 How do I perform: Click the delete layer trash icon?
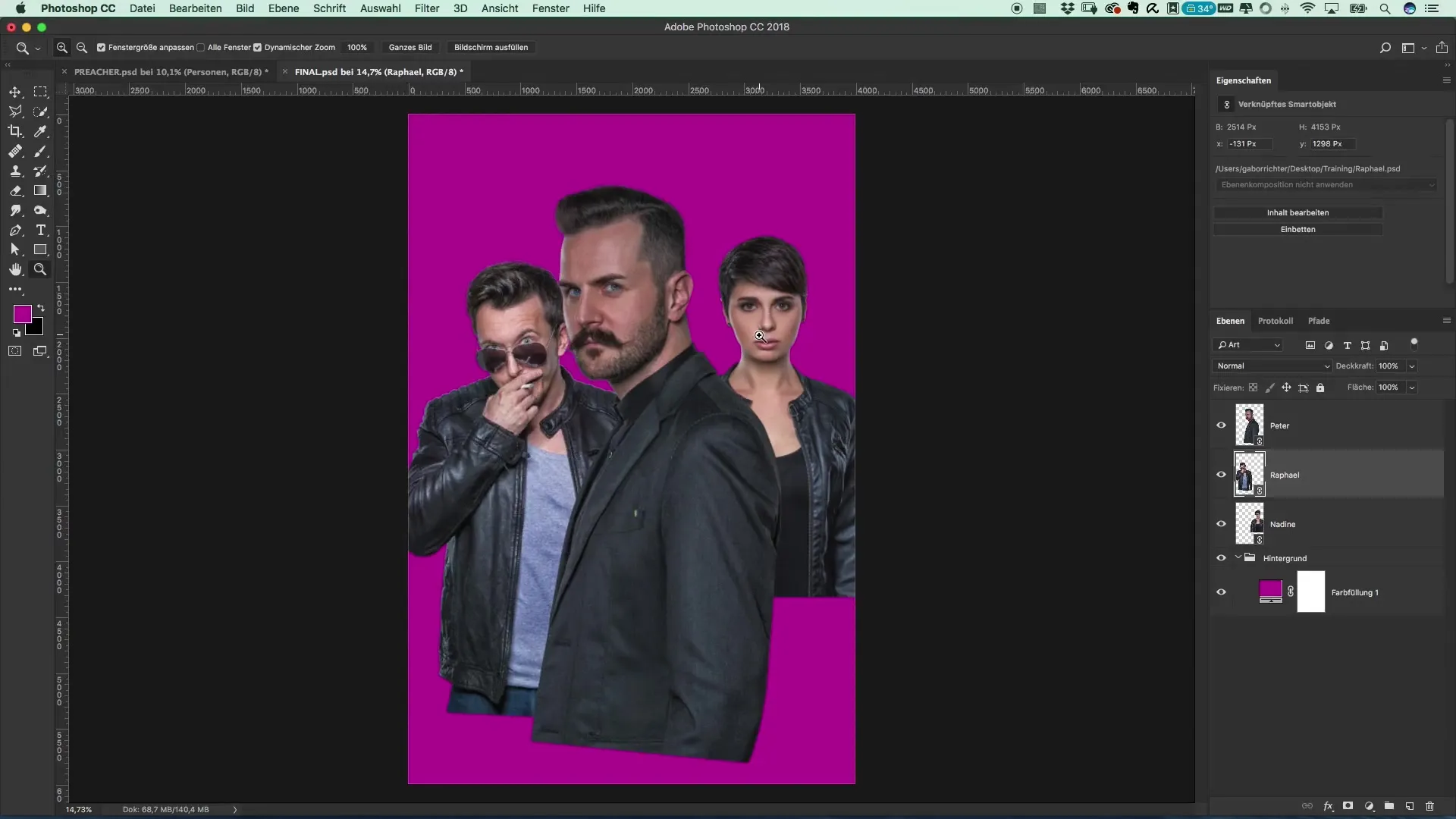click(1429, 806)
